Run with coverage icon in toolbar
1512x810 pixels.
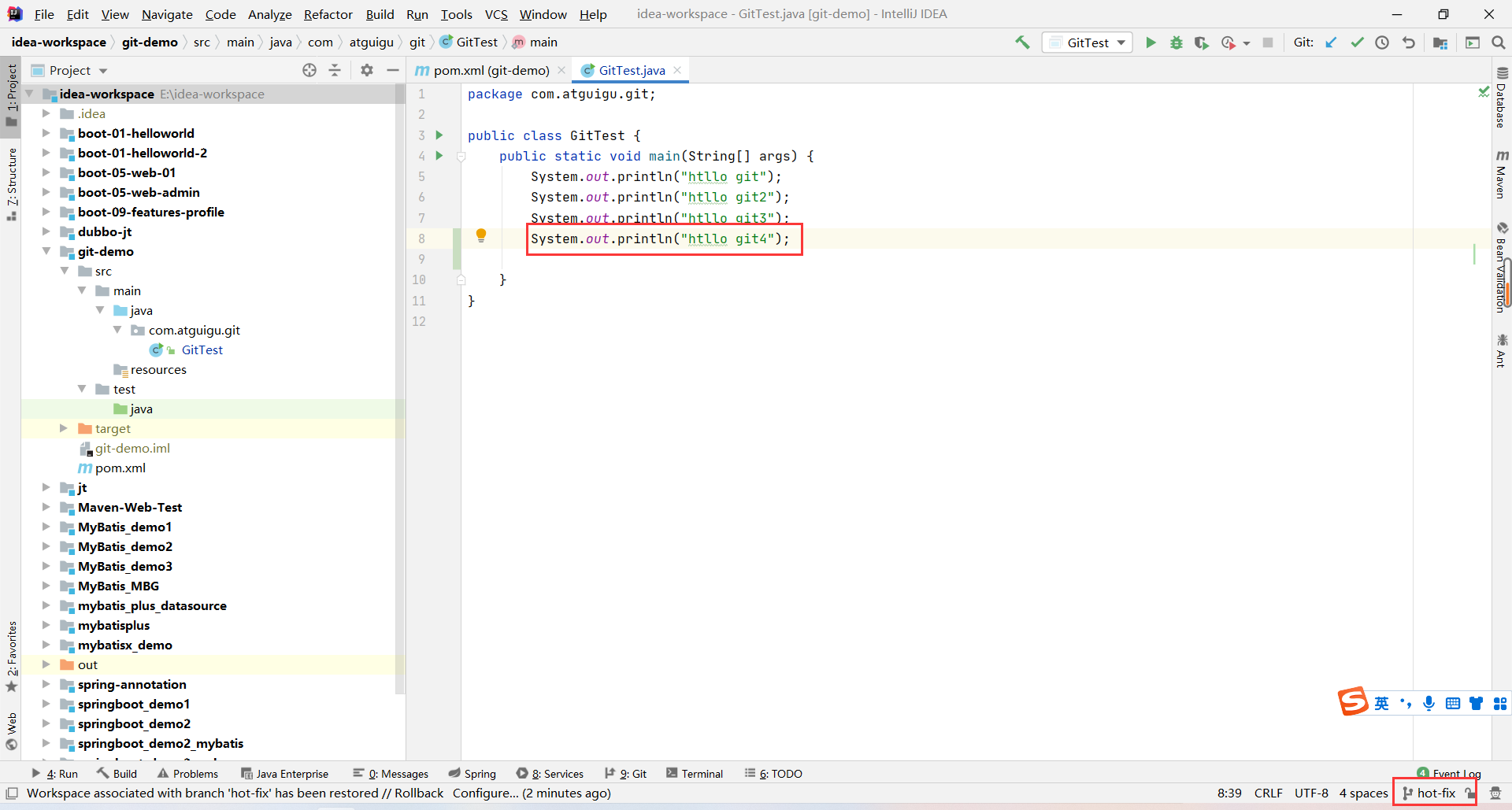[x=1201, y=43]
